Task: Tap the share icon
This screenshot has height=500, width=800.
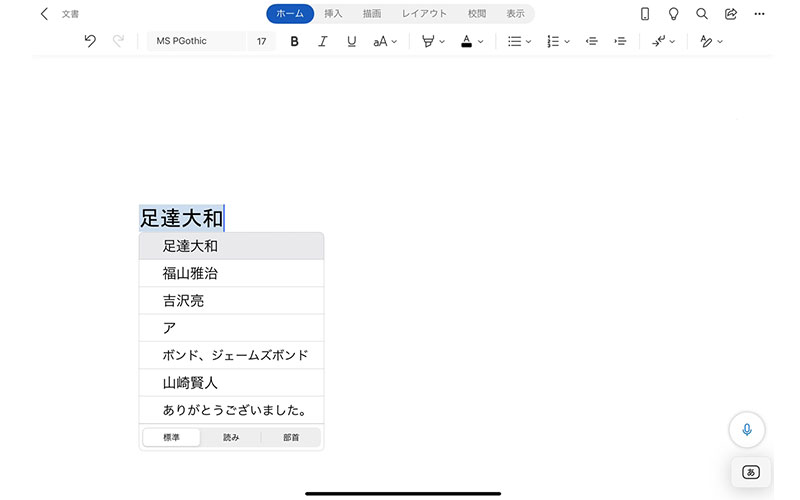Action: tap(731, 14)
